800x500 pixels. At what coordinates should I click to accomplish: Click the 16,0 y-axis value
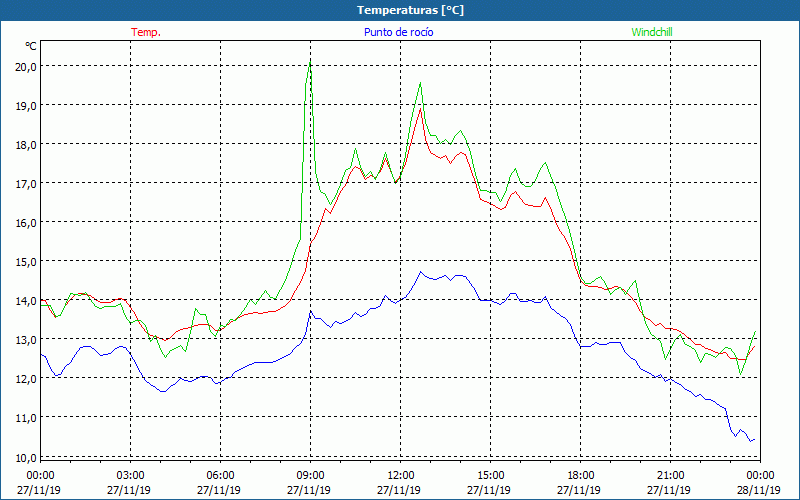25,223
